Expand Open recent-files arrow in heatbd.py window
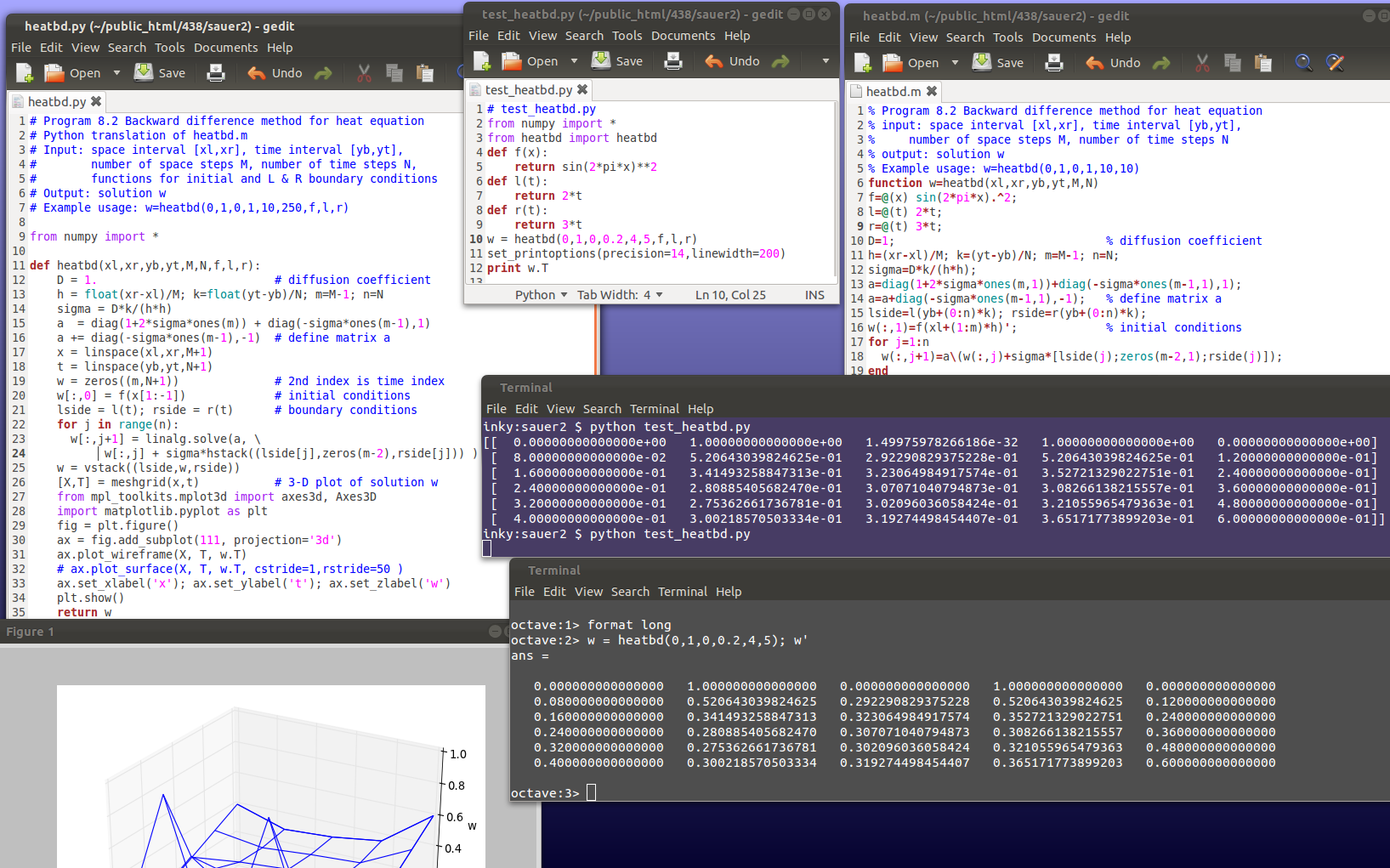Viewport: 1390px width, 868px height. point(116,73)
